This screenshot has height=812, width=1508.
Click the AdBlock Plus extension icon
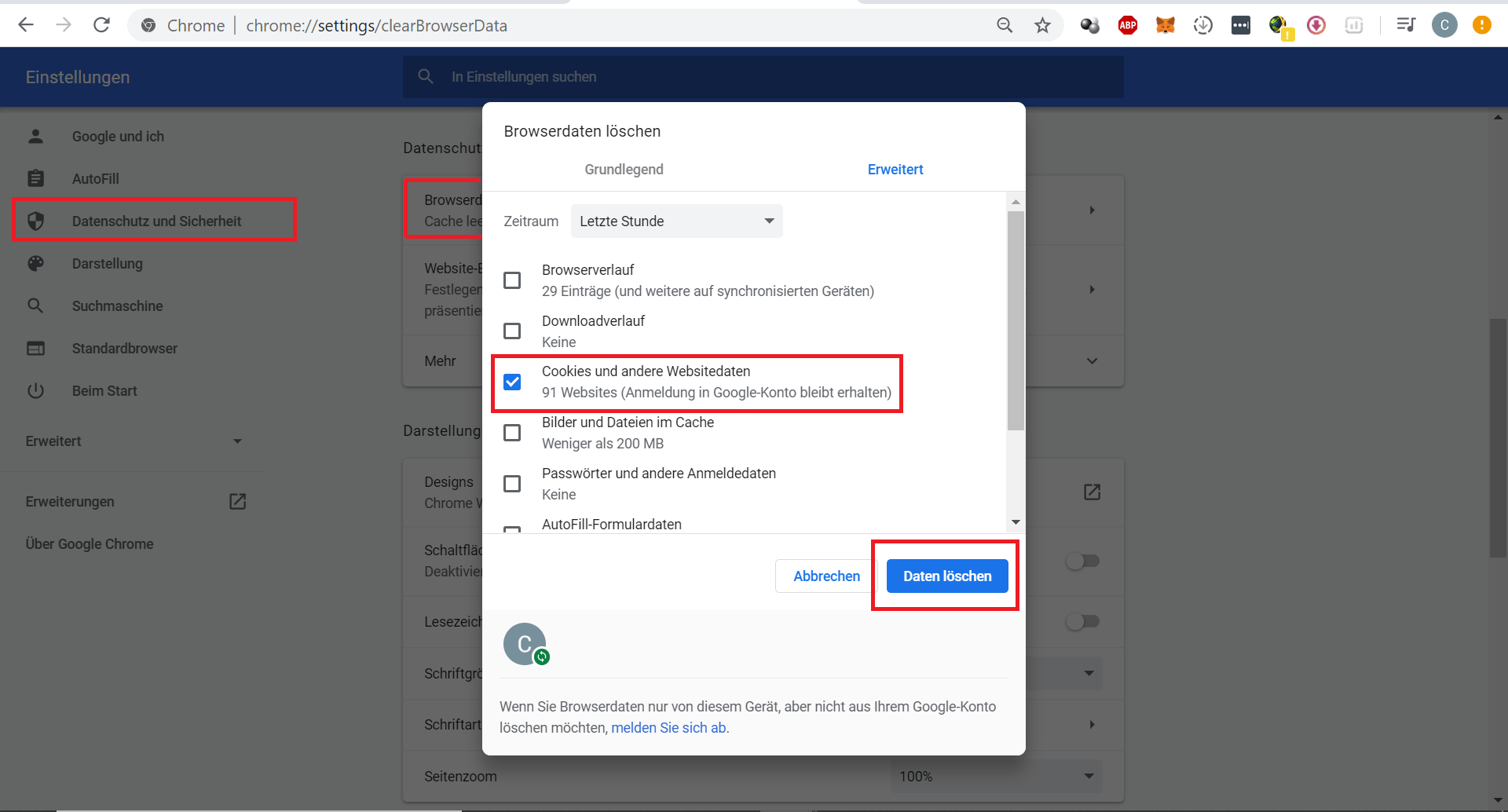(1128, 25)
